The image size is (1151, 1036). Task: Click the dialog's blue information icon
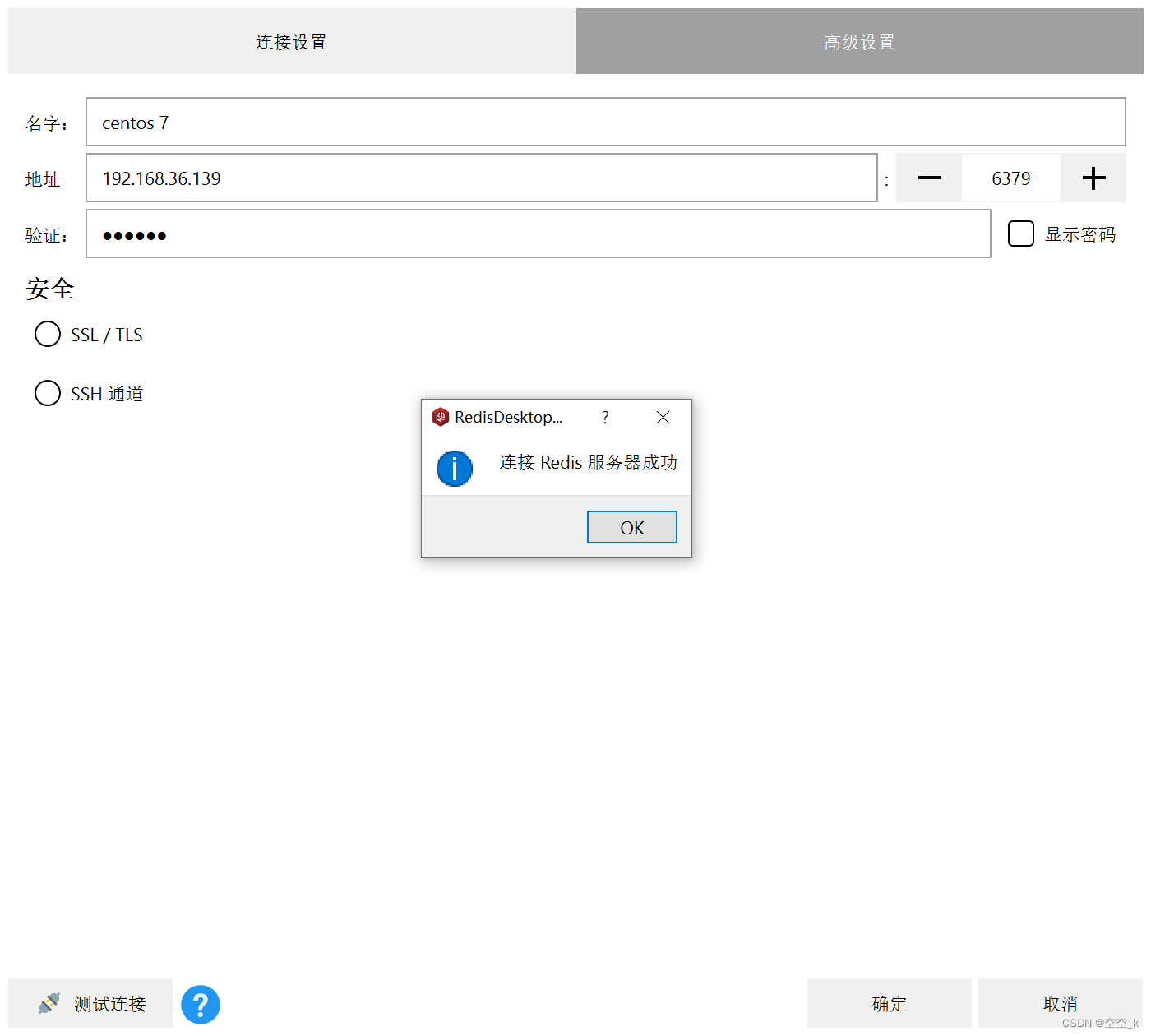click(x=455, y=469)
